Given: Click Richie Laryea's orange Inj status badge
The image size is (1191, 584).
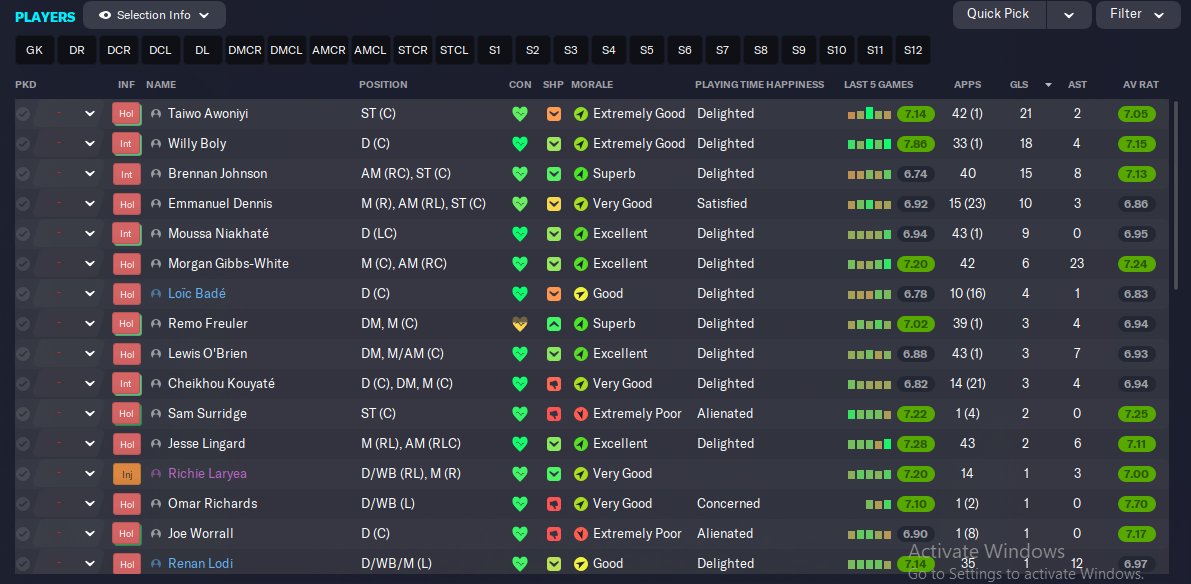Looking at the screenshot, I should click(127, 474).
